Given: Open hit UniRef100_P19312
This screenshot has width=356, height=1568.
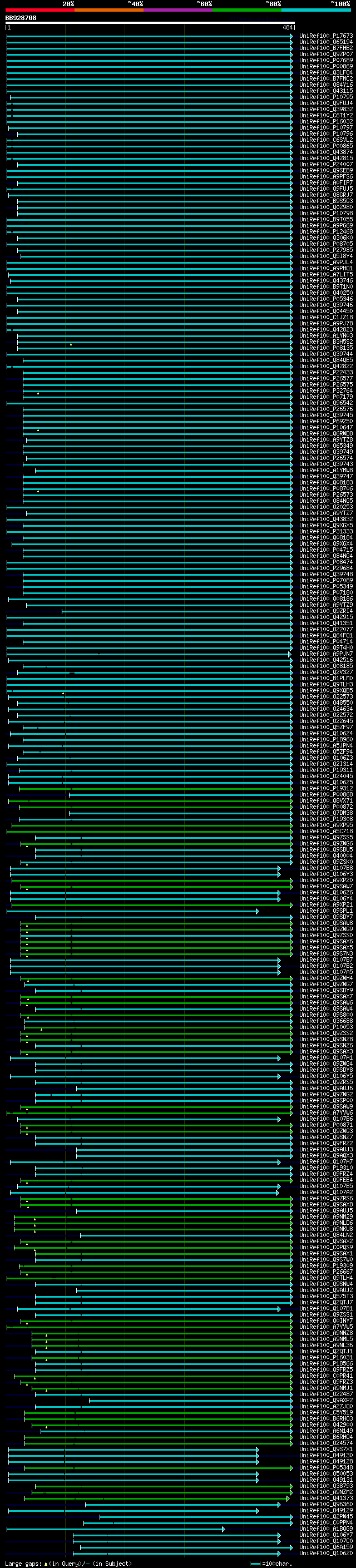Looking at the screenshot, I should click(x=326, y=788).
